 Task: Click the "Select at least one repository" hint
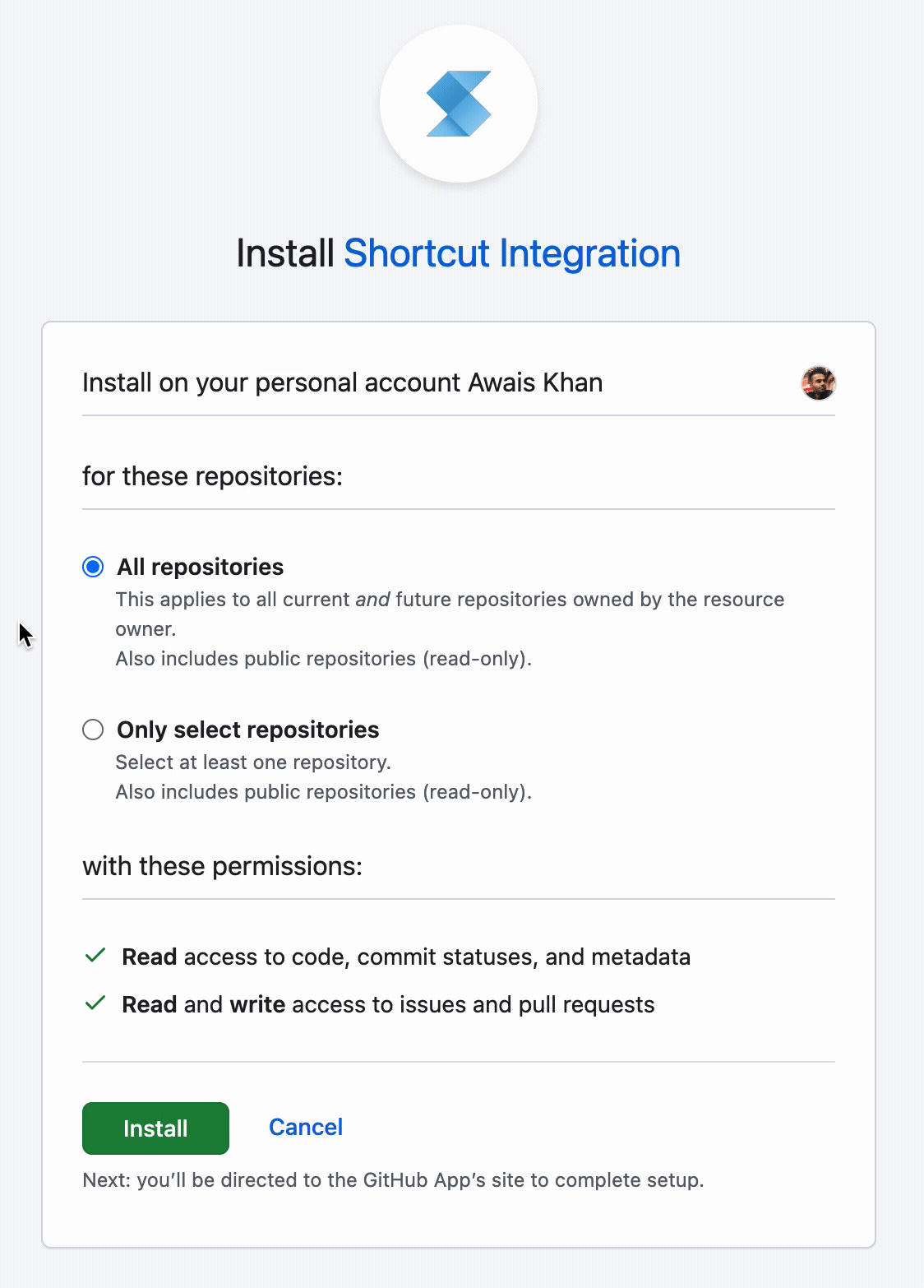pyautogui.click(x=253, y=762)
